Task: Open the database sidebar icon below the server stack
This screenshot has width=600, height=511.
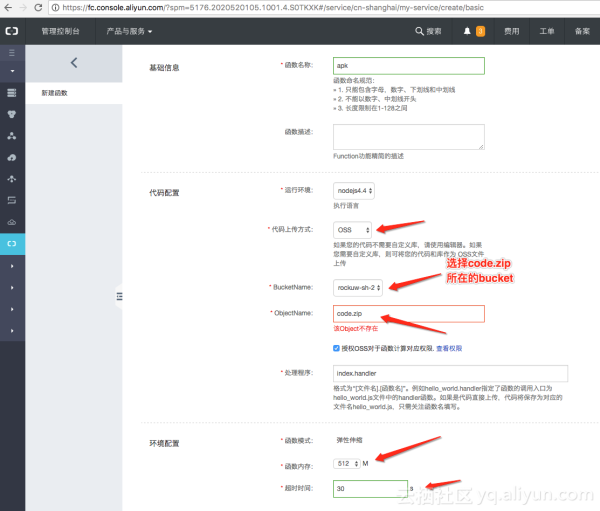Action: click(12, 114)
